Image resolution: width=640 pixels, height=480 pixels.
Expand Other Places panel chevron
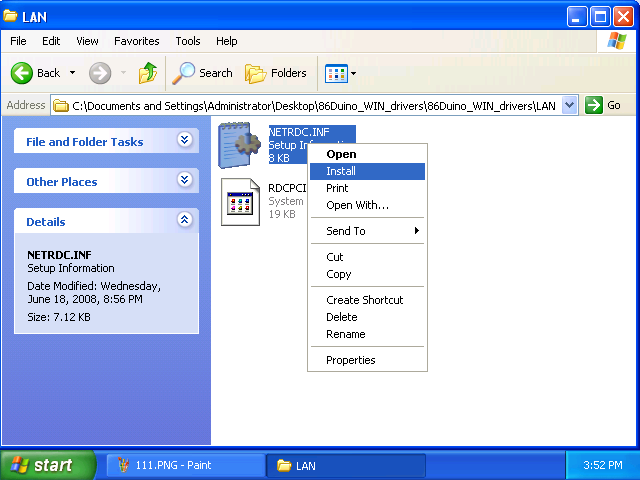coord(184,180)
